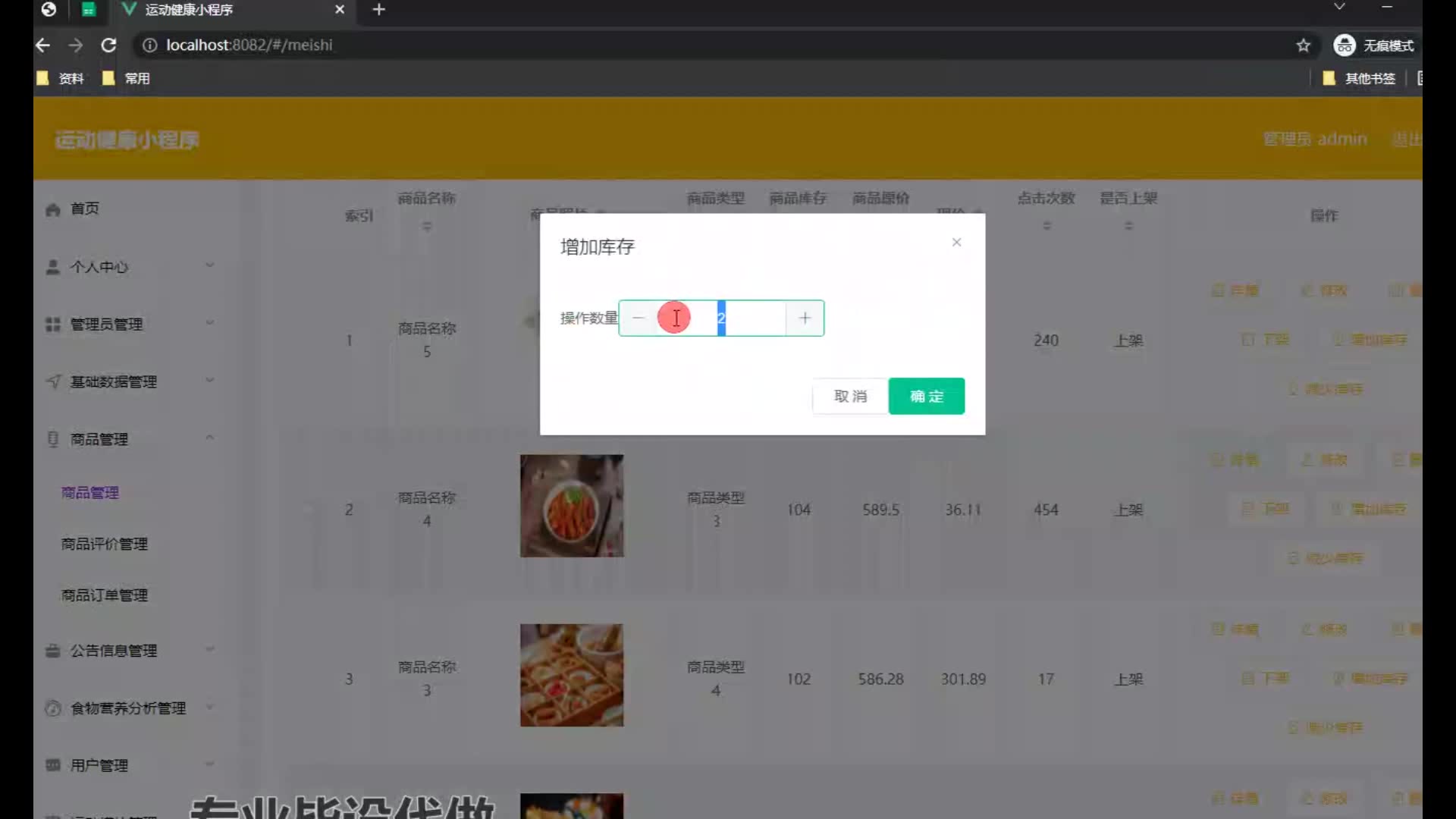This screenshot has height=819, width=1456.
Task: Click the site info icon in address bar
Action: (x=150, y=45)
